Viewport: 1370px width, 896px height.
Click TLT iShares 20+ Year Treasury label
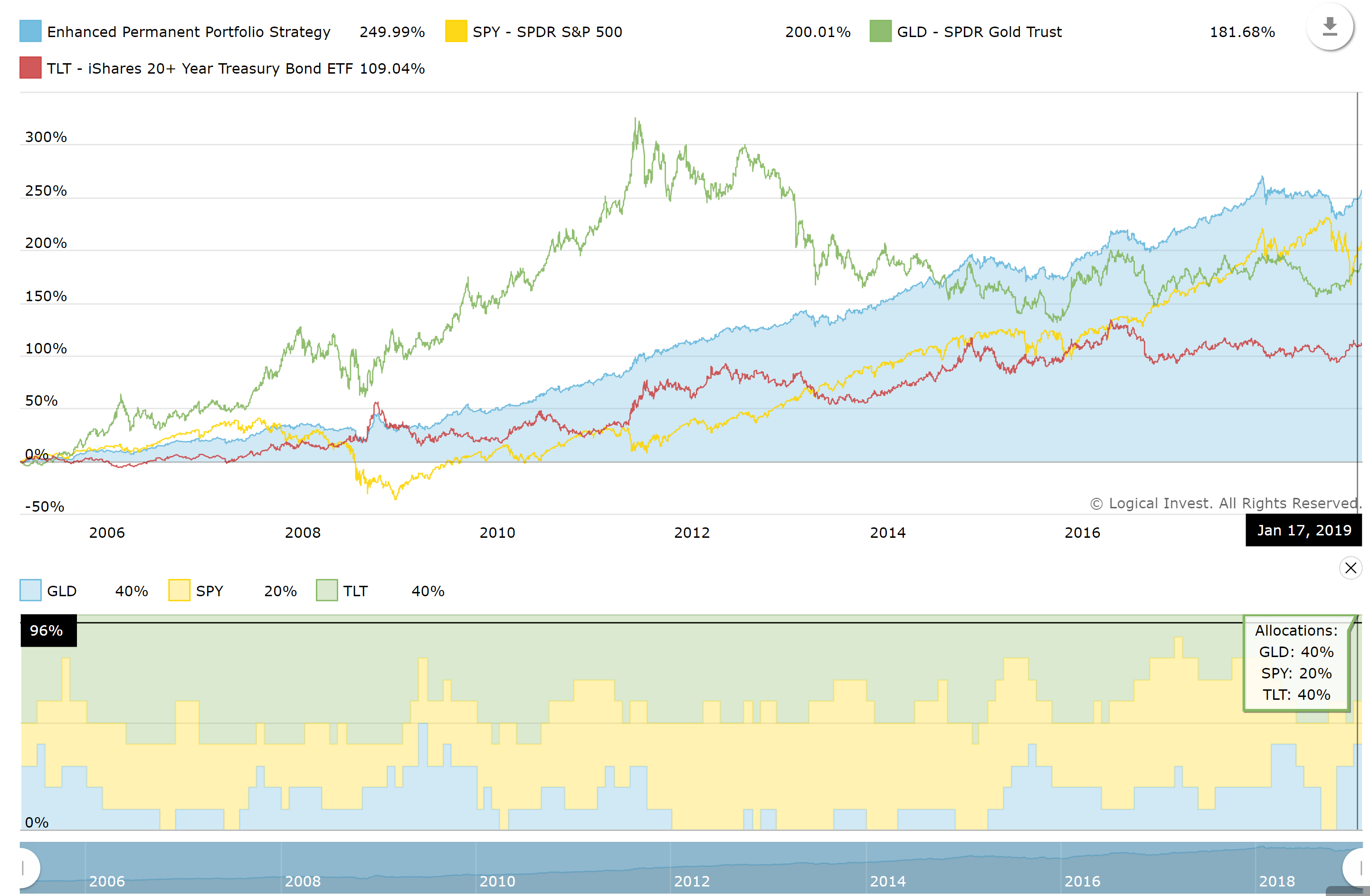200,68
